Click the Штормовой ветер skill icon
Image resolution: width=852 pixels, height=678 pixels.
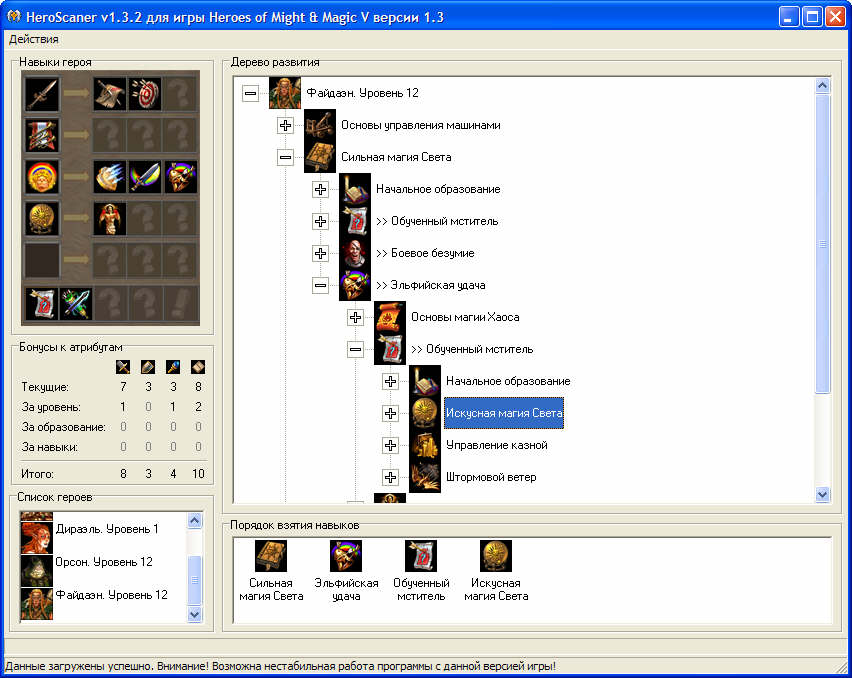[424, 477]
